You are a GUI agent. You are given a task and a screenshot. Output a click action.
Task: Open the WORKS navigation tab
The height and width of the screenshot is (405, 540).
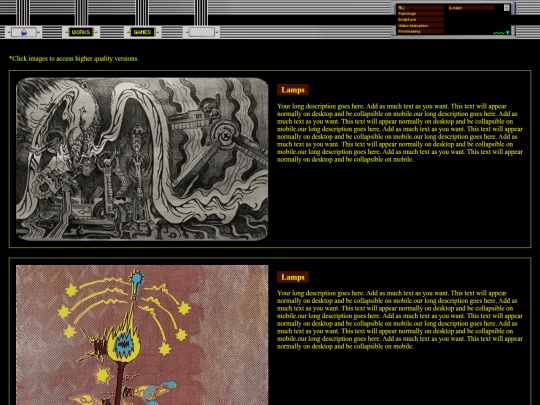click(81, 32)
